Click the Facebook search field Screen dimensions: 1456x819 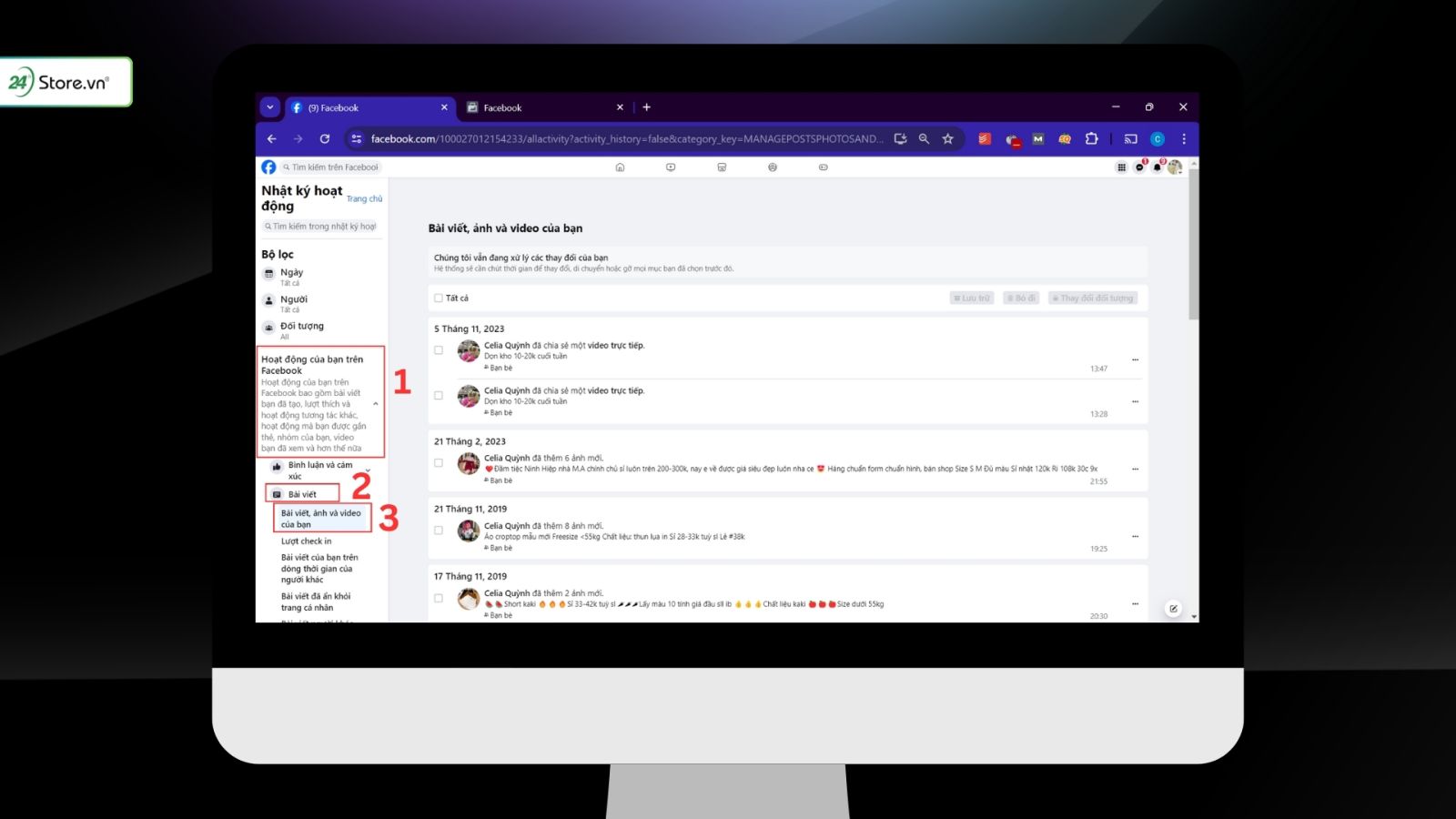click(330, 167)
